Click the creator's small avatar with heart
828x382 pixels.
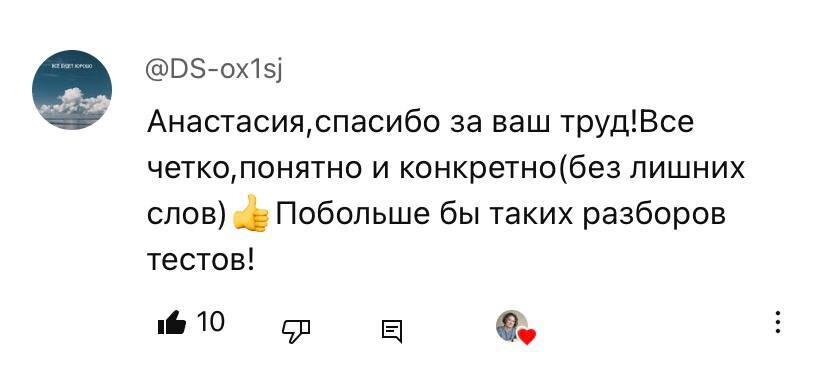[x=512, y=325]
